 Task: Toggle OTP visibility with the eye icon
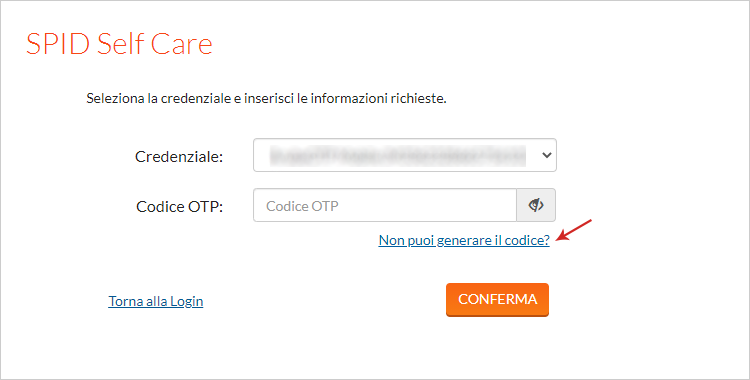click(536, 205)
